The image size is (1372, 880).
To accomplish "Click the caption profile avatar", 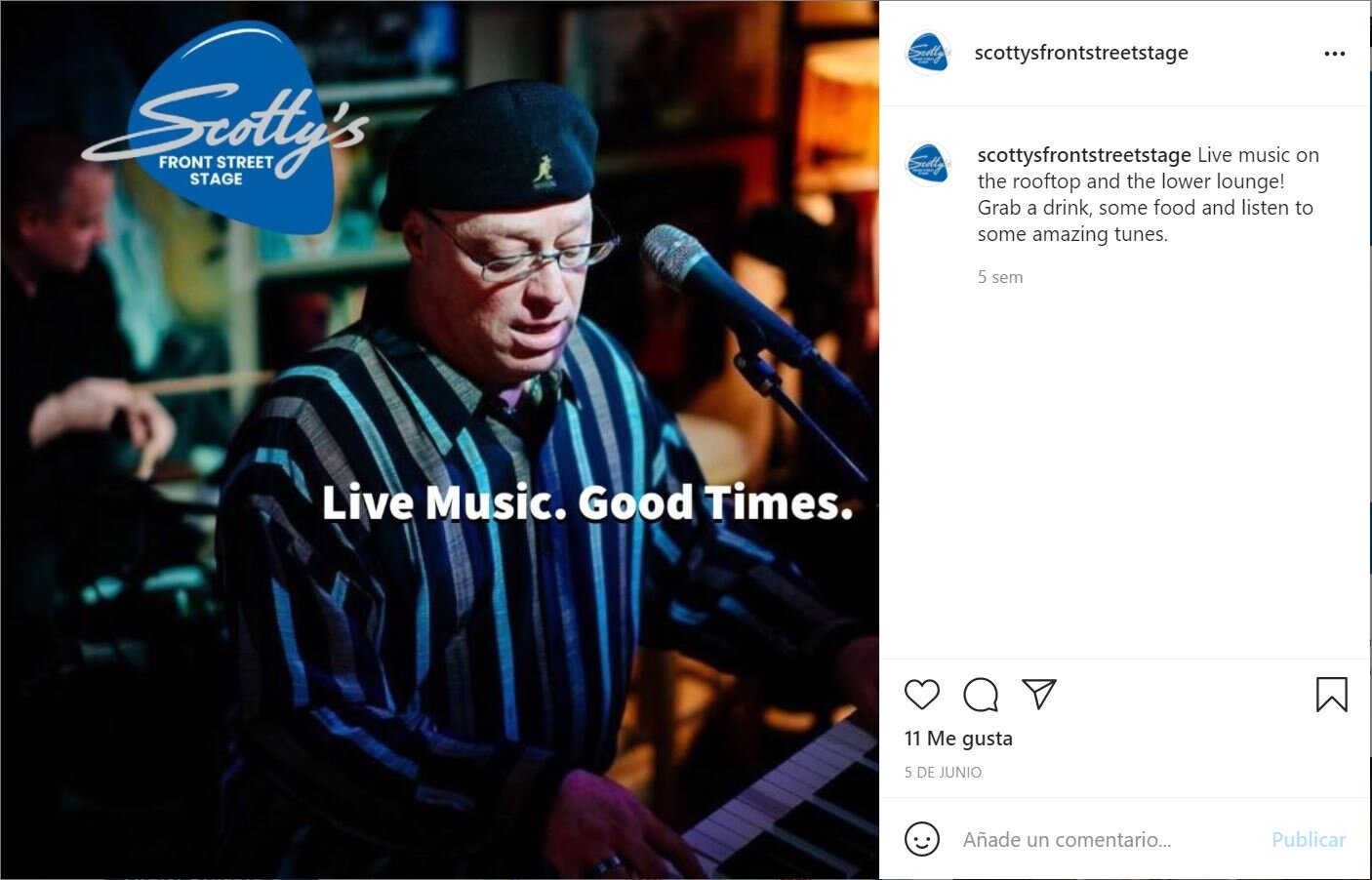I will coord(927,165).
